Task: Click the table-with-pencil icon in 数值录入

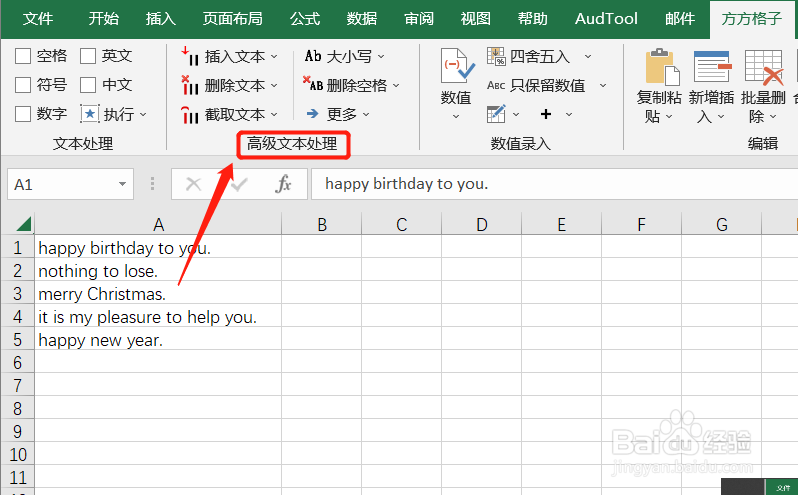Action: click(x=496, y=114)
